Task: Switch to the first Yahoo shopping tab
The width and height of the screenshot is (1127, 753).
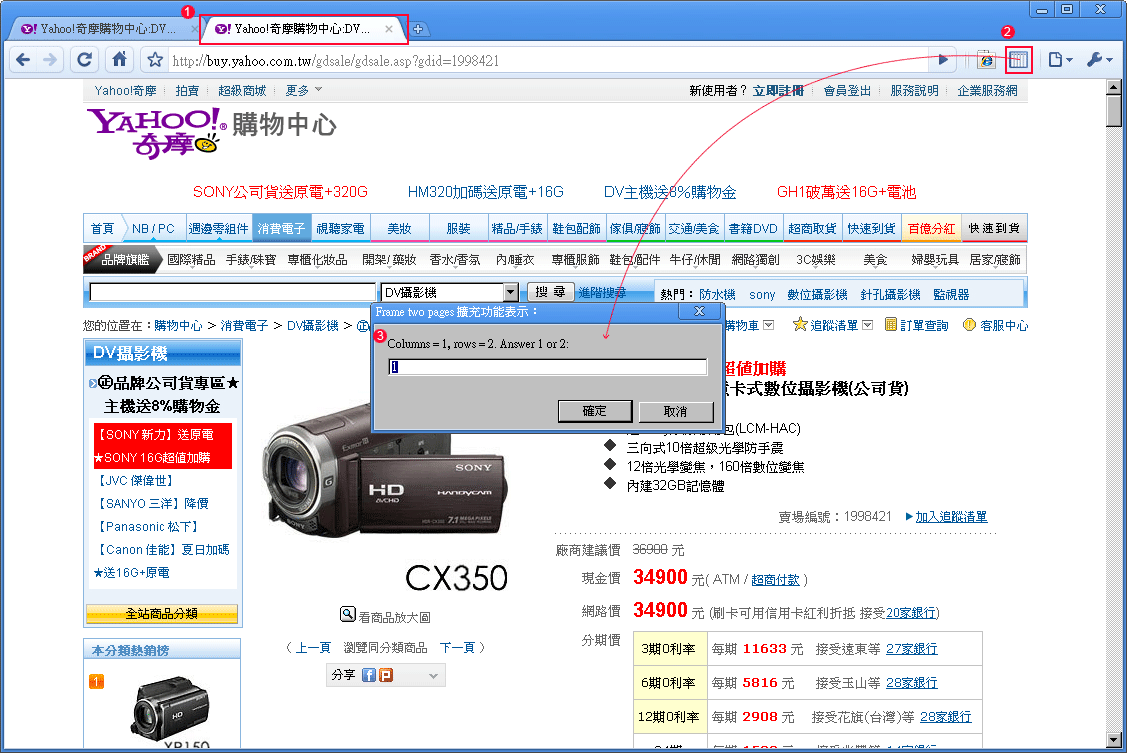Action: (x=106, y=29)
